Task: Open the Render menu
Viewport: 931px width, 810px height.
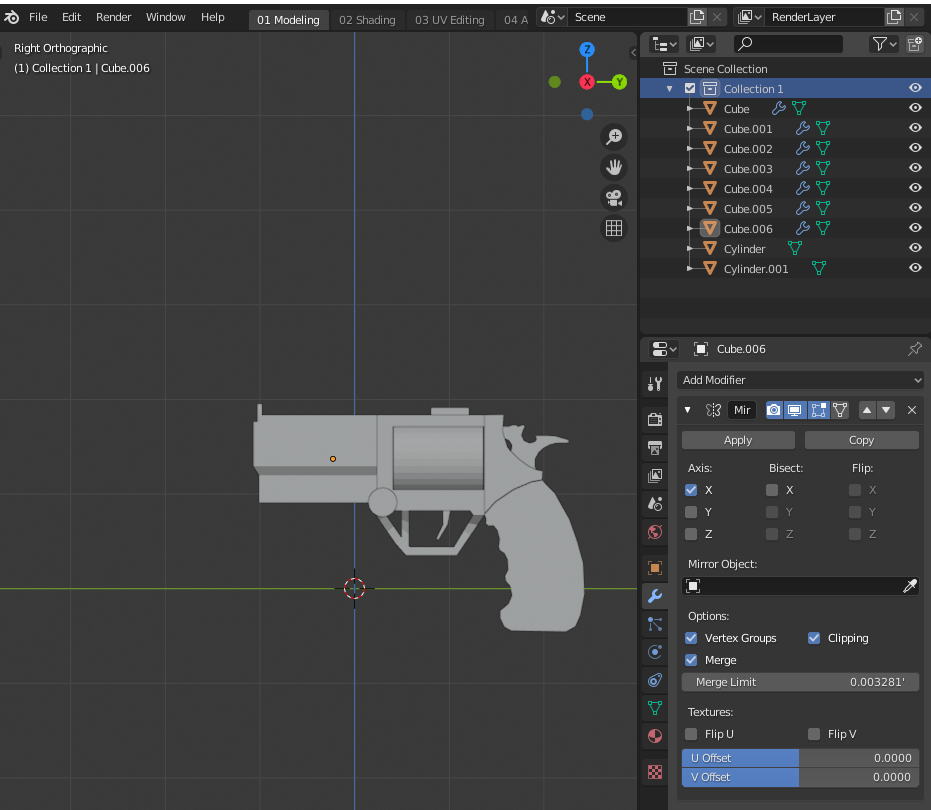Action: (113, 17)
